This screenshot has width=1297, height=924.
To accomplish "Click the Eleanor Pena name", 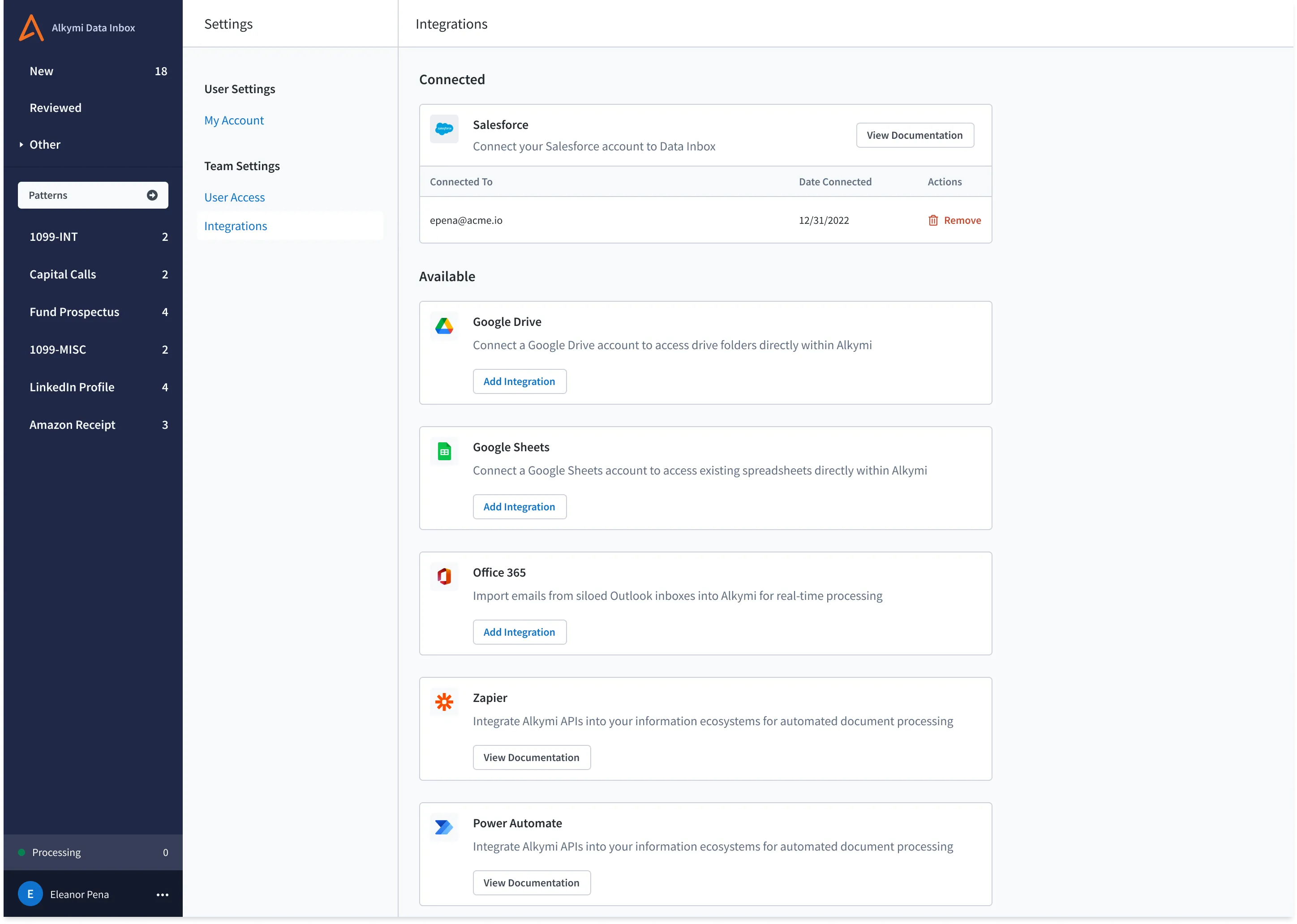I will coord(79,894).
